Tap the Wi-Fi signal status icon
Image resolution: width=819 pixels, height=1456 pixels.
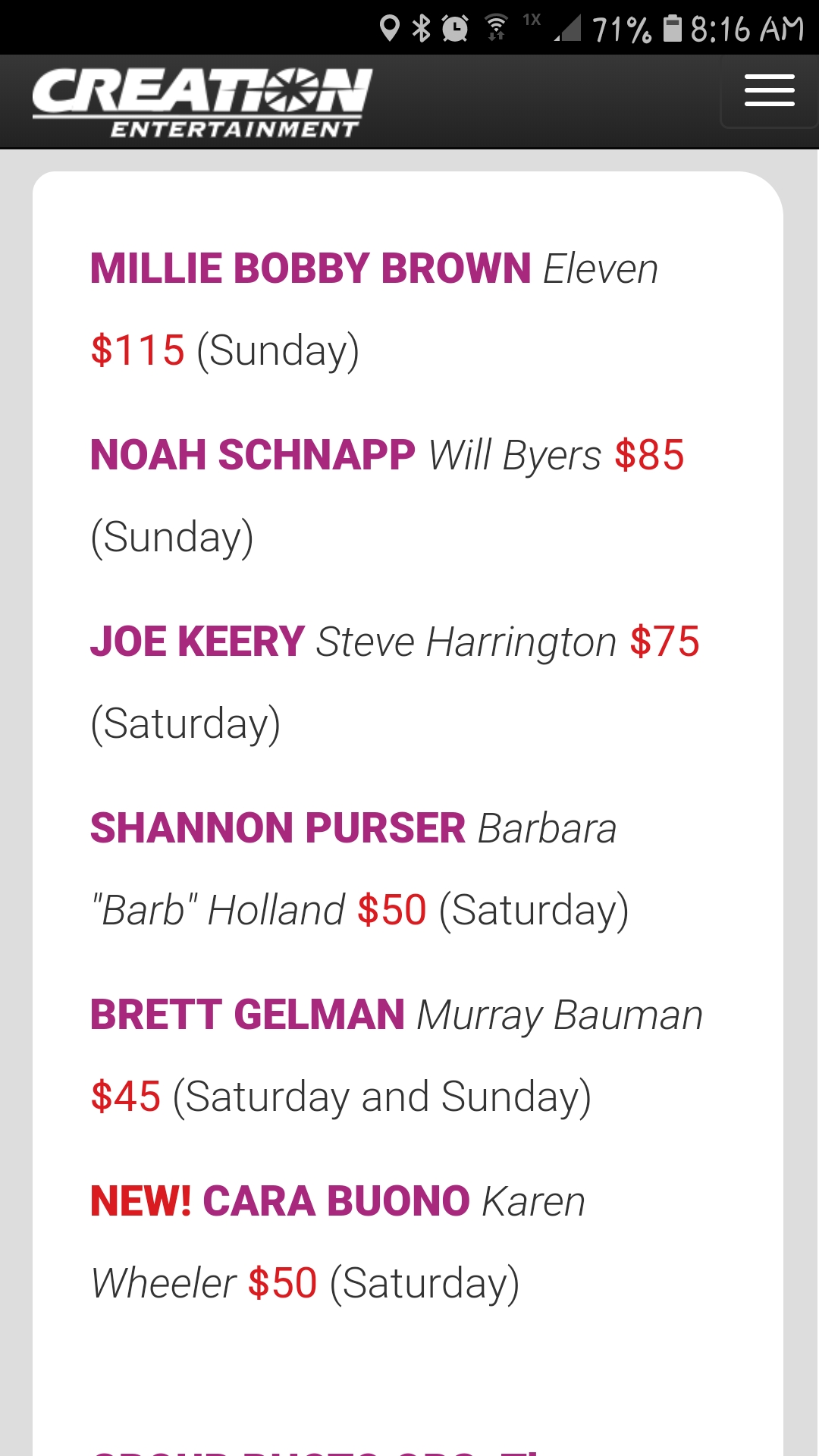[x=496, y=27]
